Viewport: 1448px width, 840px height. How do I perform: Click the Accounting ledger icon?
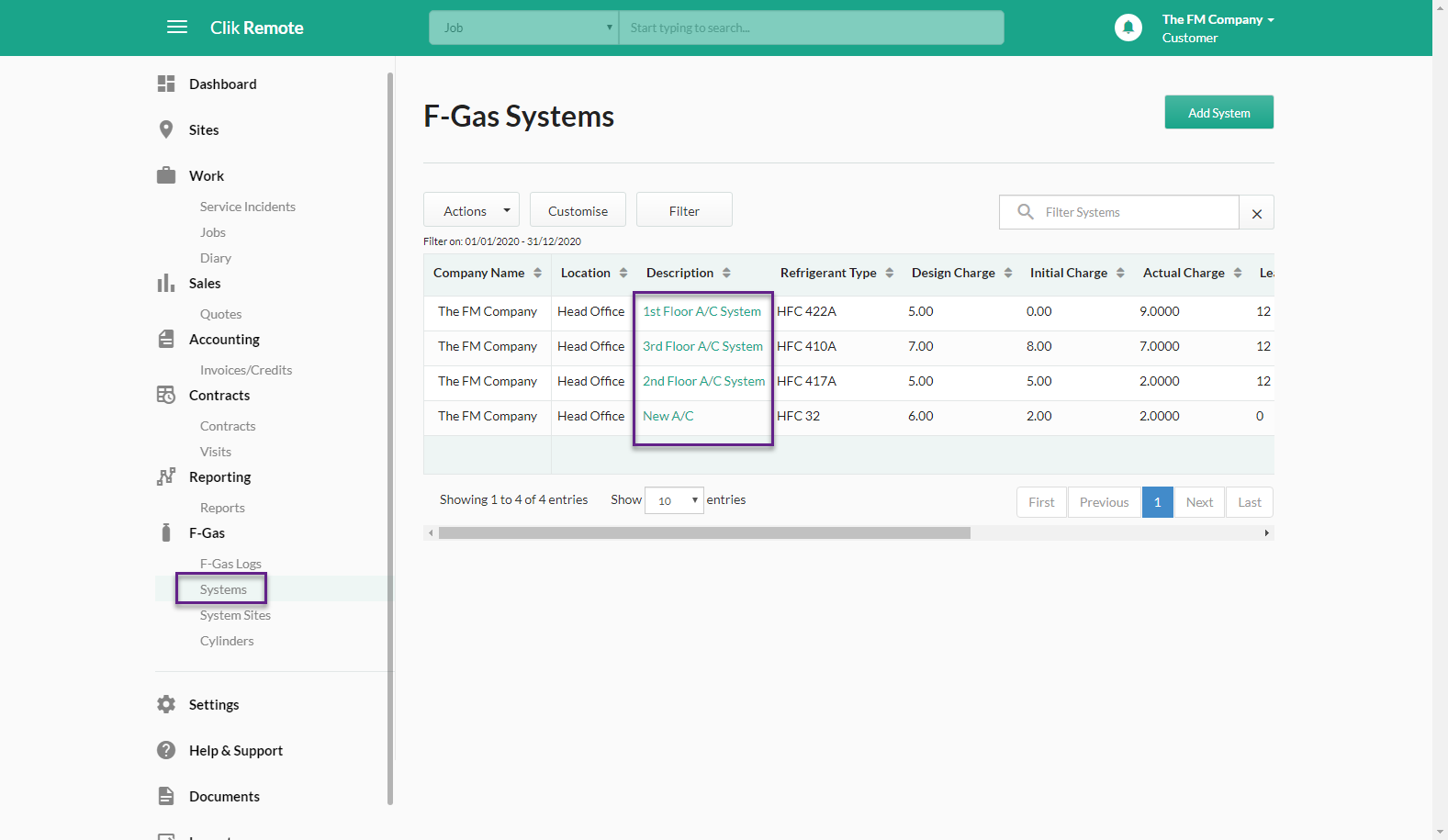[166, 339]
